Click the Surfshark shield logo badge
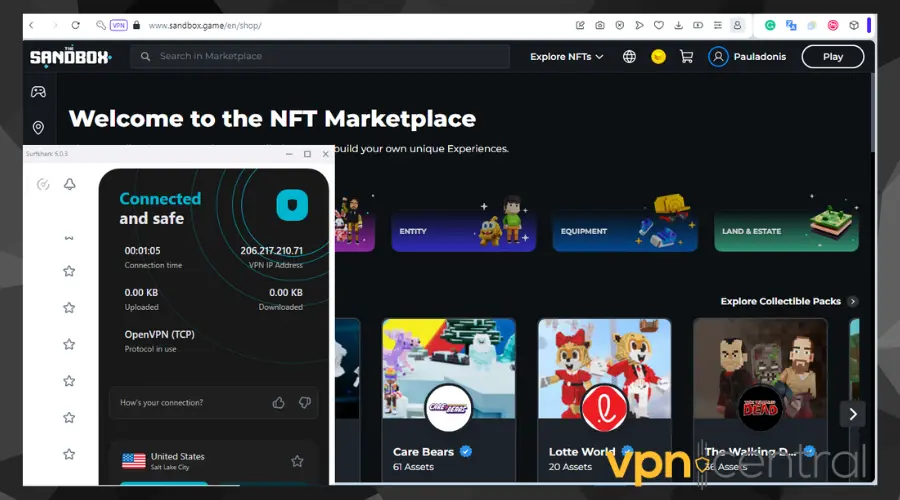The image size is (900, 500). 292,206
